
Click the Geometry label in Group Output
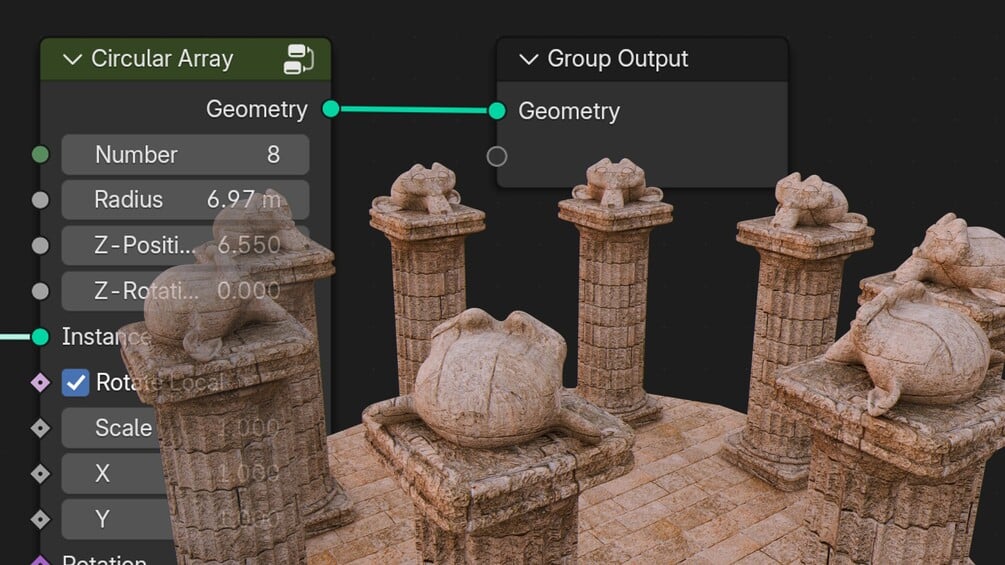click(x=569, y=111)
